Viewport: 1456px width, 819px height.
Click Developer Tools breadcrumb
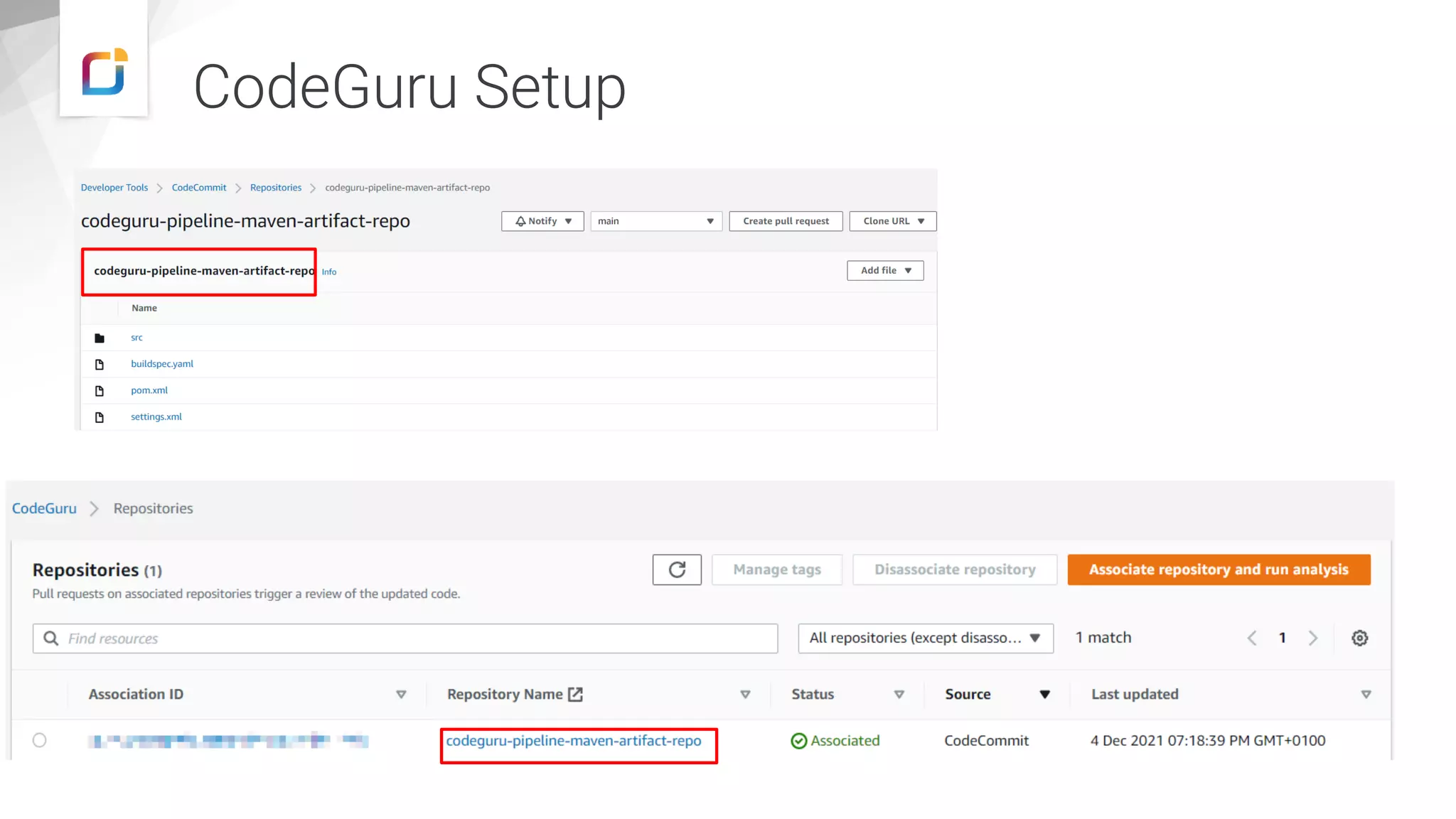coord(114,188)
